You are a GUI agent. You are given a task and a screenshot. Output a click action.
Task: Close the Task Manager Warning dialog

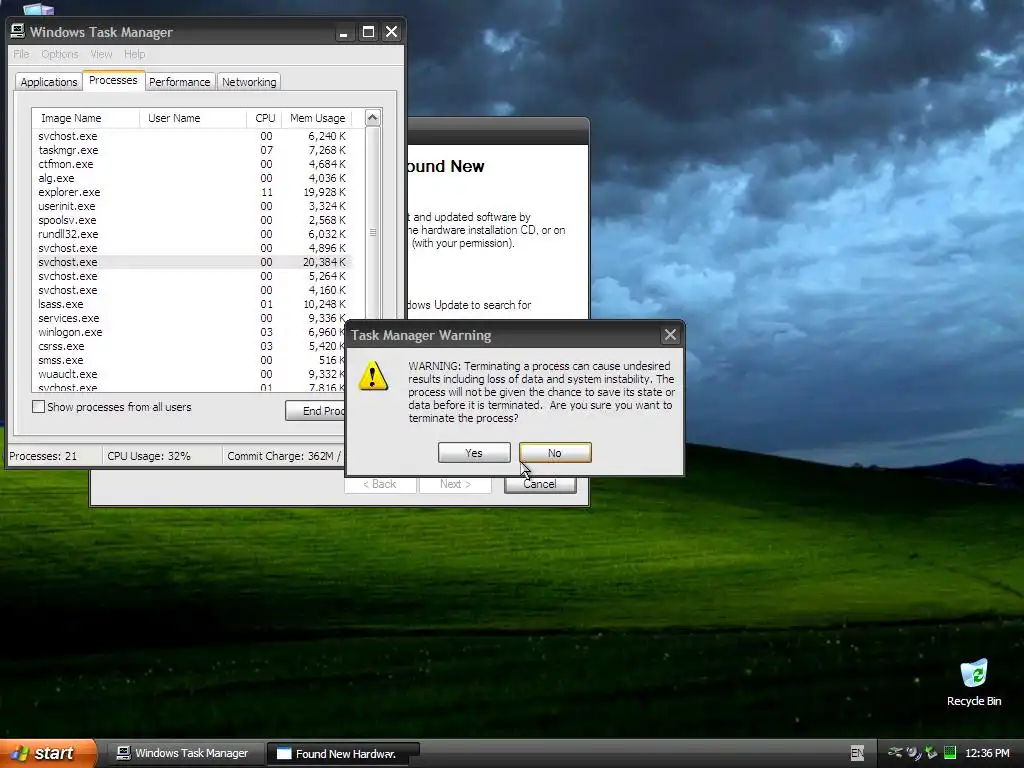tap(670, 335)
